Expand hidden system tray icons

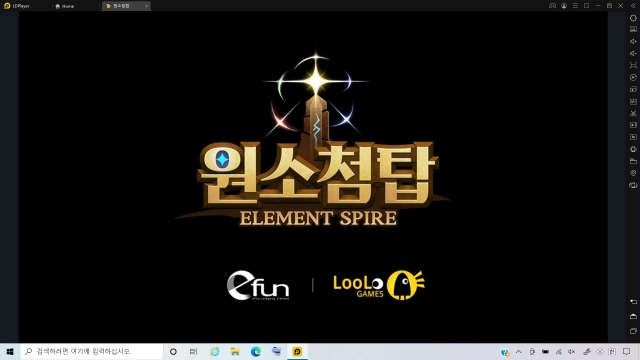[518, 351]
